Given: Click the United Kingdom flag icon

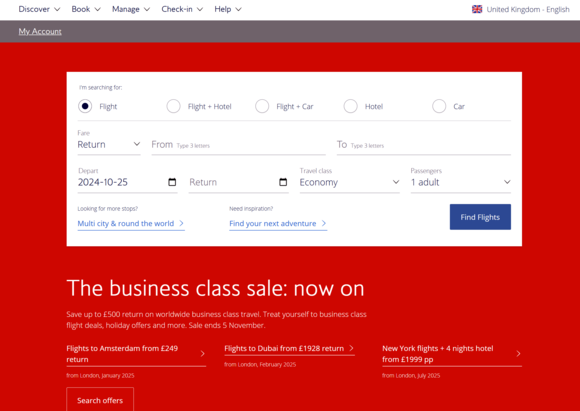Looking at the screenshot, I should coord(477,9).
